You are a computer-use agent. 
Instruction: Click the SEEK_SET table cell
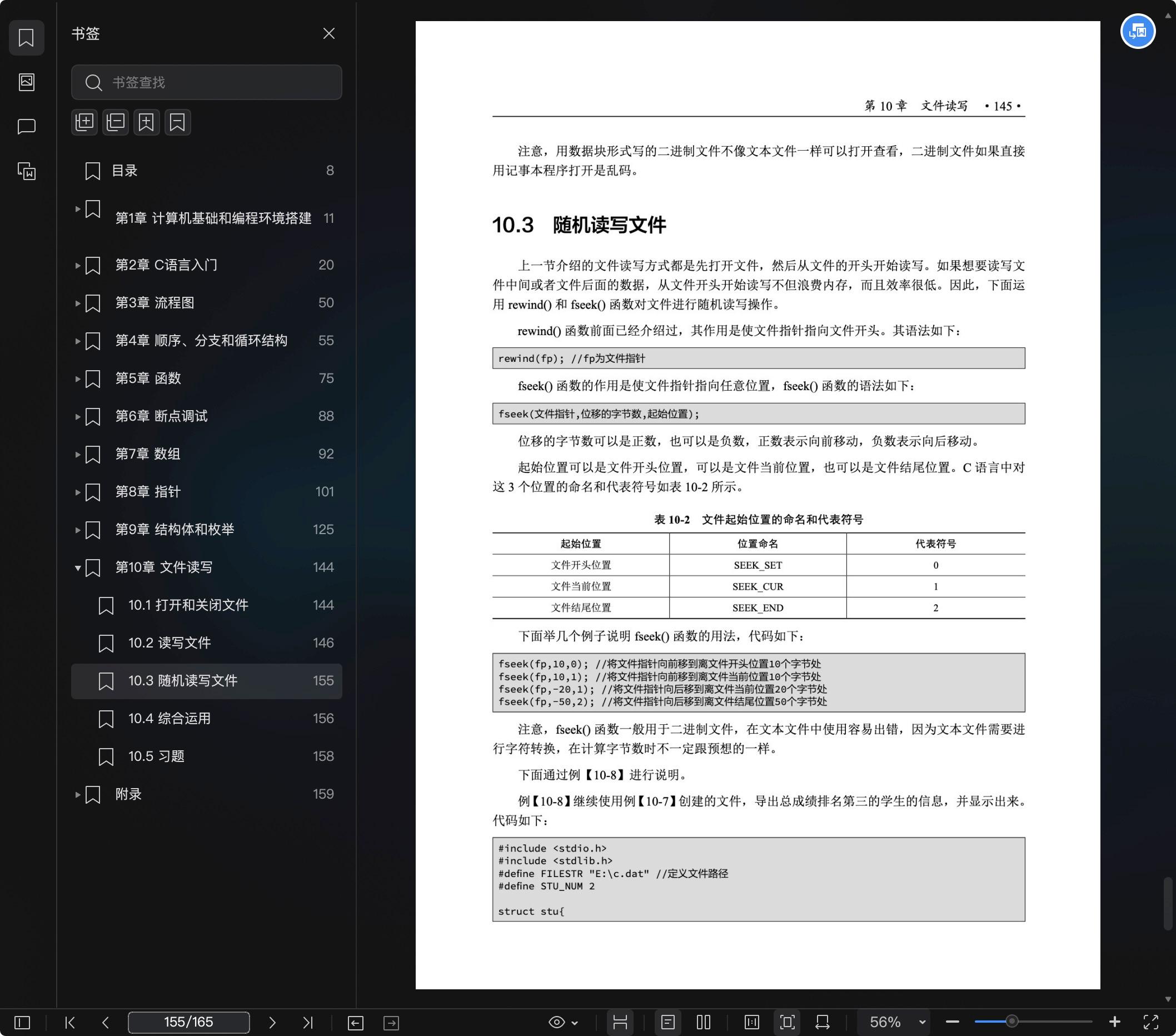(x=758, y=565)
